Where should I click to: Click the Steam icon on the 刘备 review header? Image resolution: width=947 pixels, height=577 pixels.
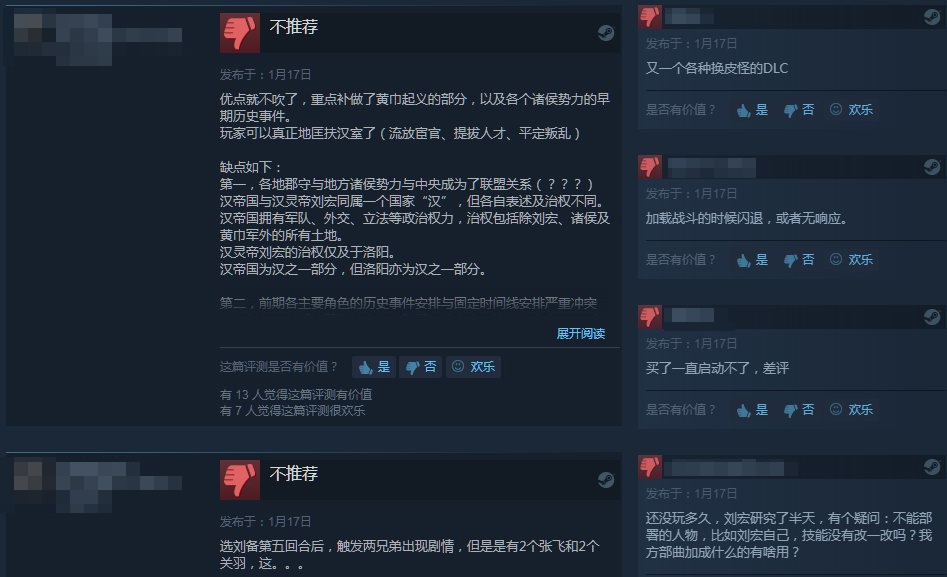coord(606,480)
